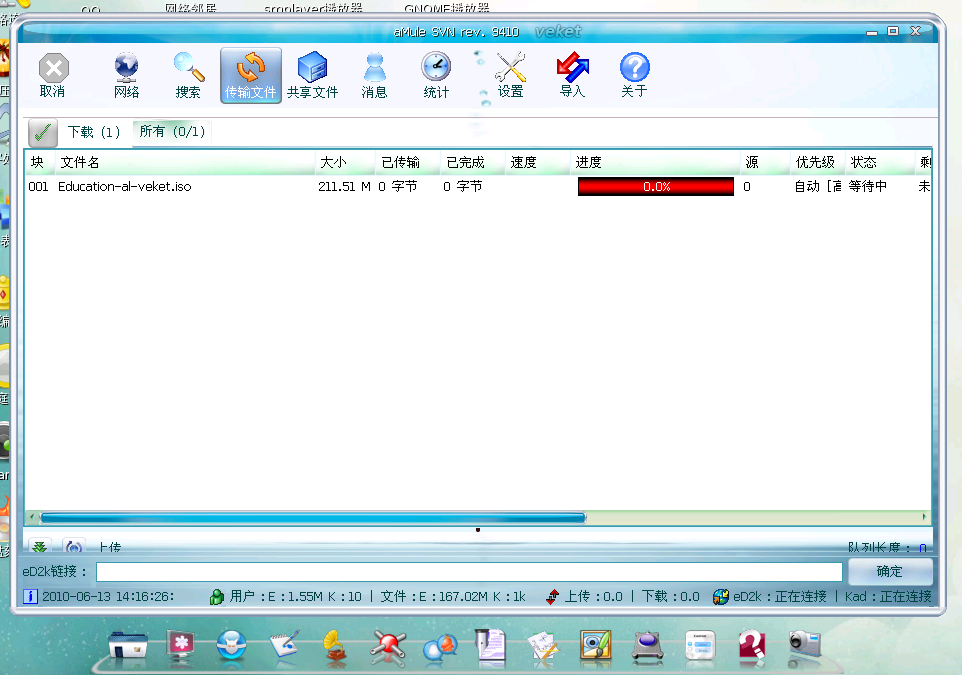Click the green user icon in the status bar
962x675 pixels.
[217, 596]
